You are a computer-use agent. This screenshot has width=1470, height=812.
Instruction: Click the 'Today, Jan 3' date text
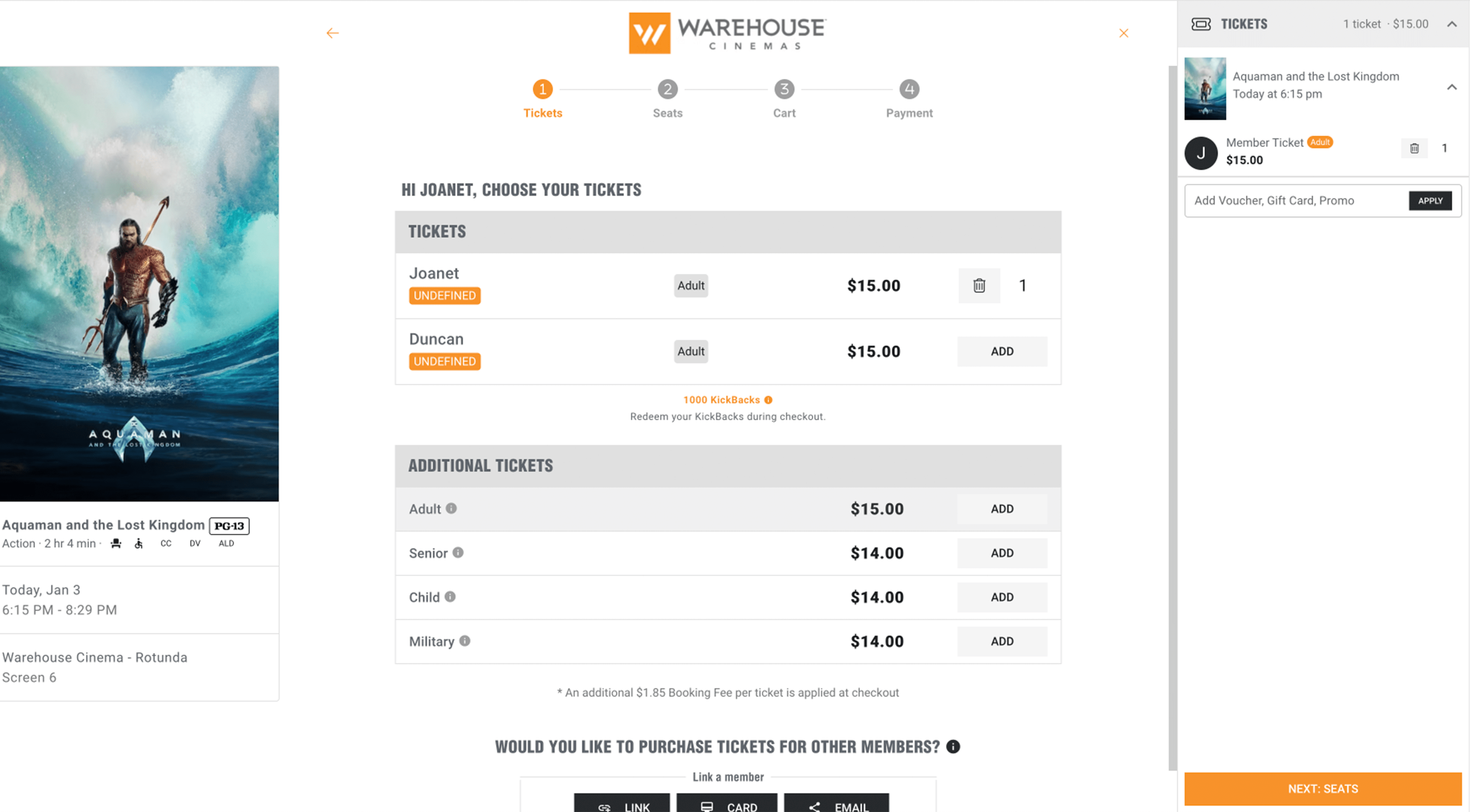tap(41, 589)
